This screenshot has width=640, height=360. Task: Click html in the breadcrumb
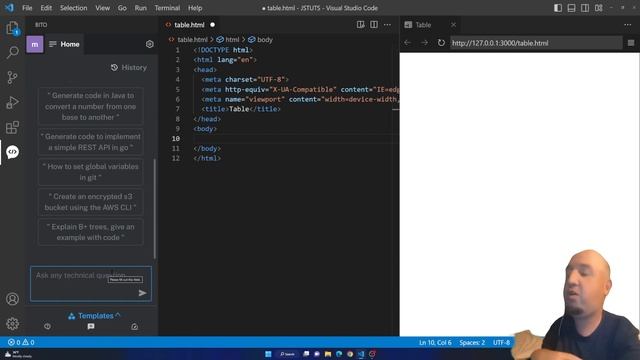(232, 40)
